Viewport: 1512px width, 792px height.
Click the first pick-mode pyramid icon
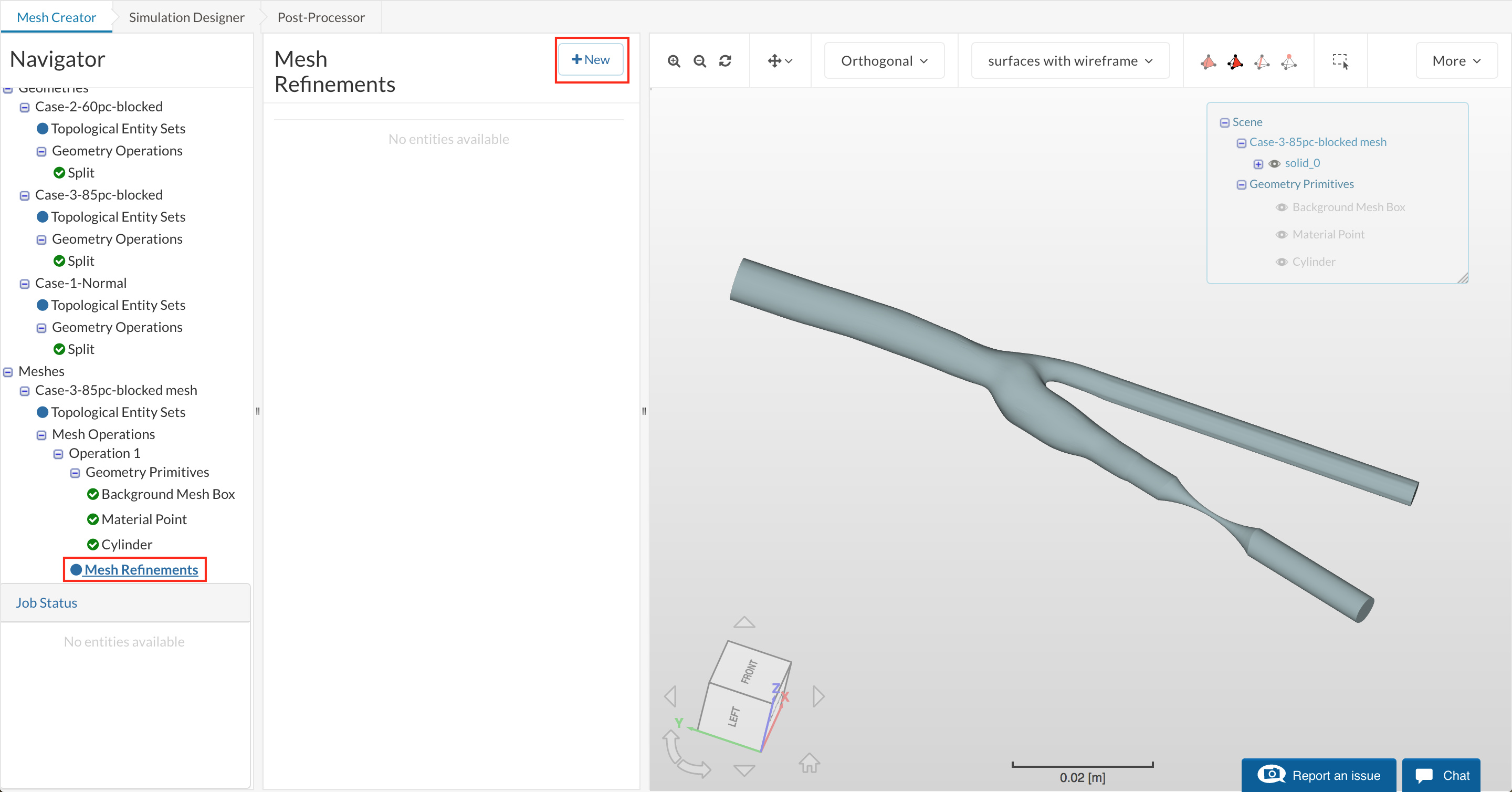tap(1208, 61)
